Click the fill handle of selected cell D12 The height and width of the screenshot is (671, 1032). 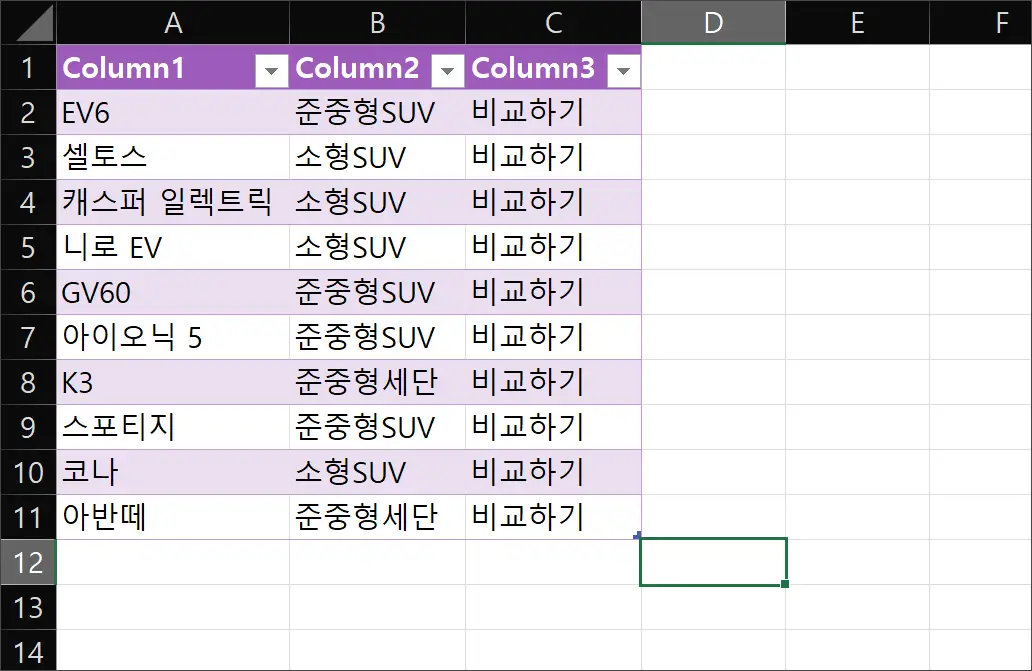point(785,584)
